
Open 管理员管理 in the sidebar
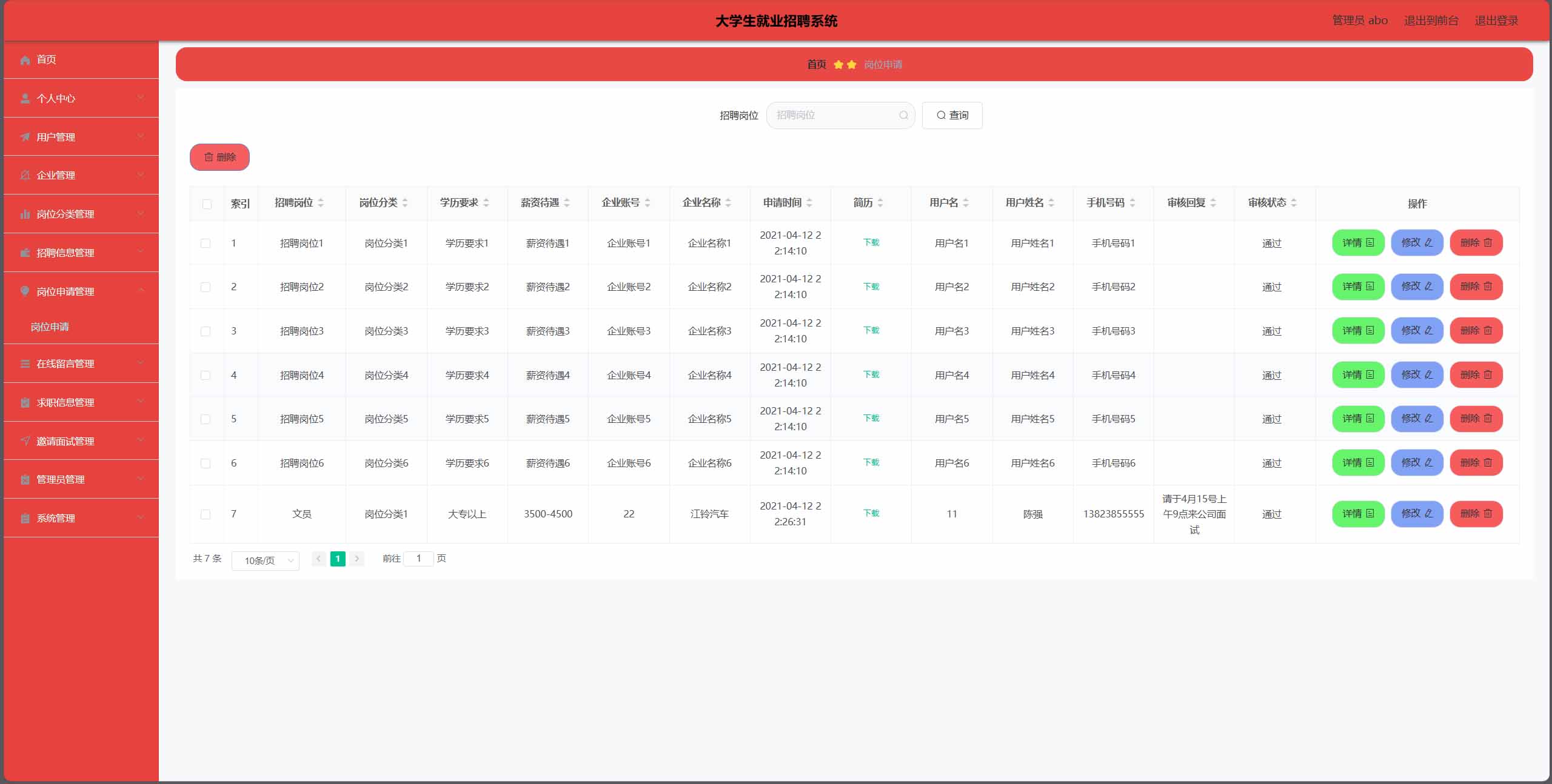click(x=81, y=479)
